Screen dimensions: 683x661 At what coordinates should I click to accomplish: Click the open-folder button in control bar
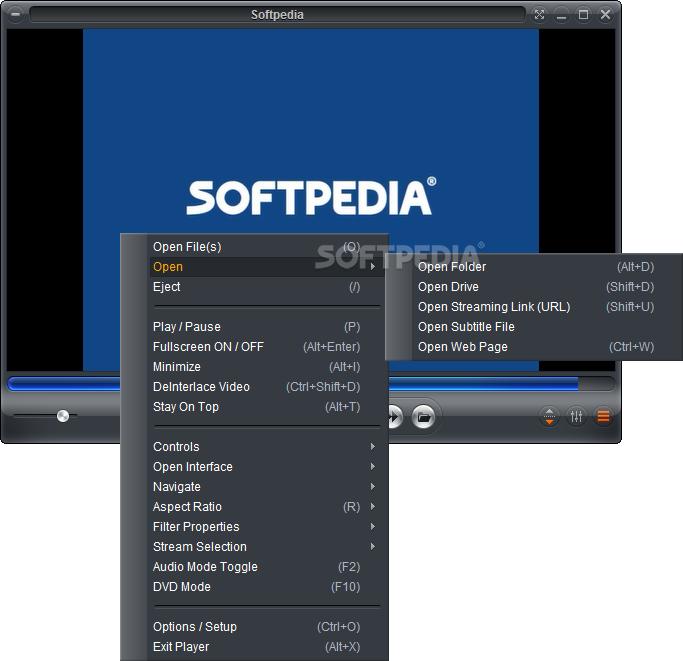tap(423, 417)
